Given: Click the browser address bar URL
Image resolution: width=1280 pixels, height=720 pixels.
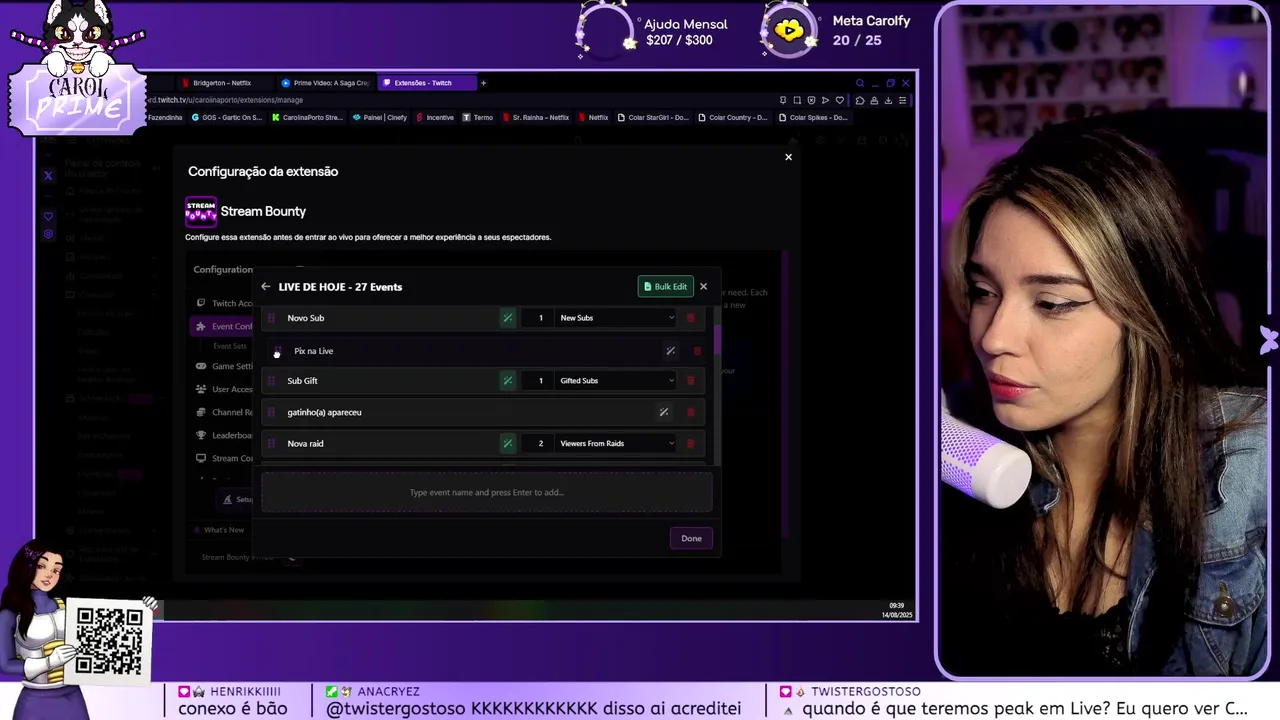Looking at the screenshot, I should click(225, 100).
